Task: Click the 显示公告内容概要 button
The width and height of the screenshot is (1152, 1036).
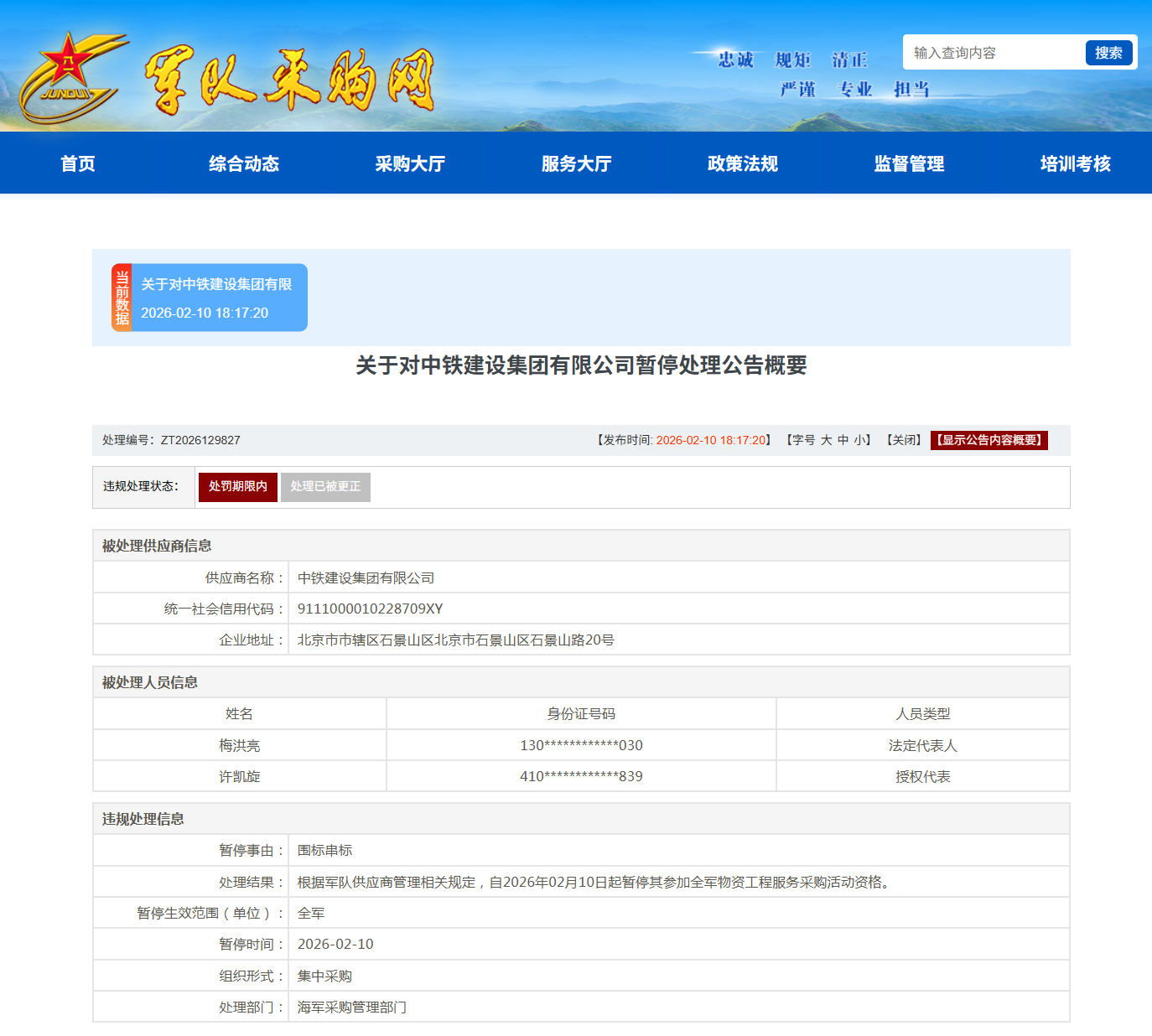Action: pos(989,440)
